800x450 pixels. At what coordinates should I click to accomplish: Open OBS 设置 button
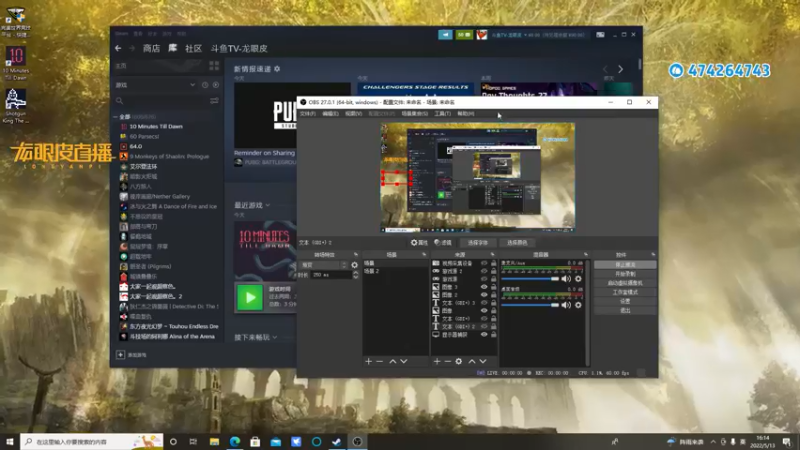point(625,302)
